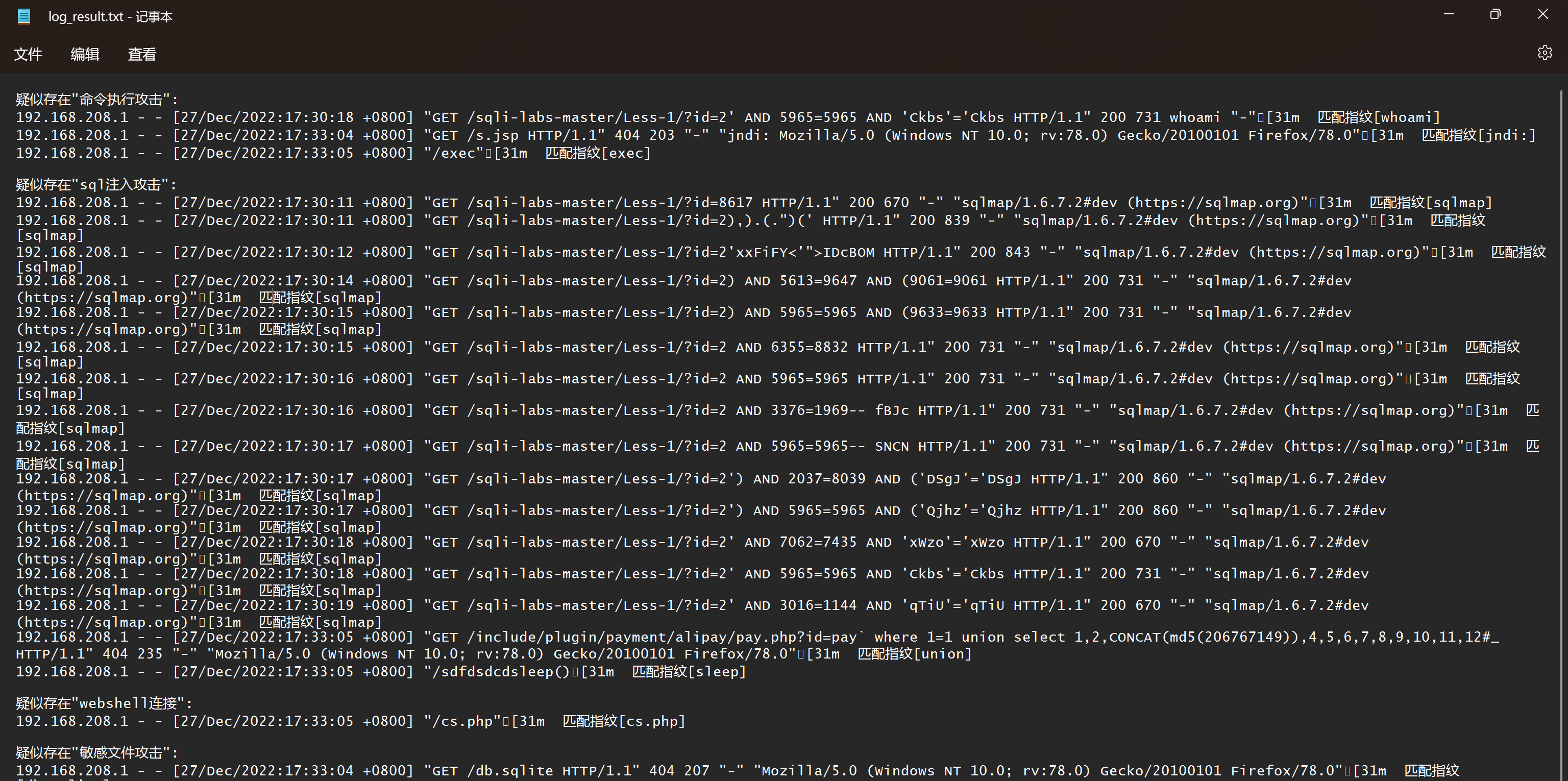Click the log_result.txt window title text

click(x=110, y=16)
